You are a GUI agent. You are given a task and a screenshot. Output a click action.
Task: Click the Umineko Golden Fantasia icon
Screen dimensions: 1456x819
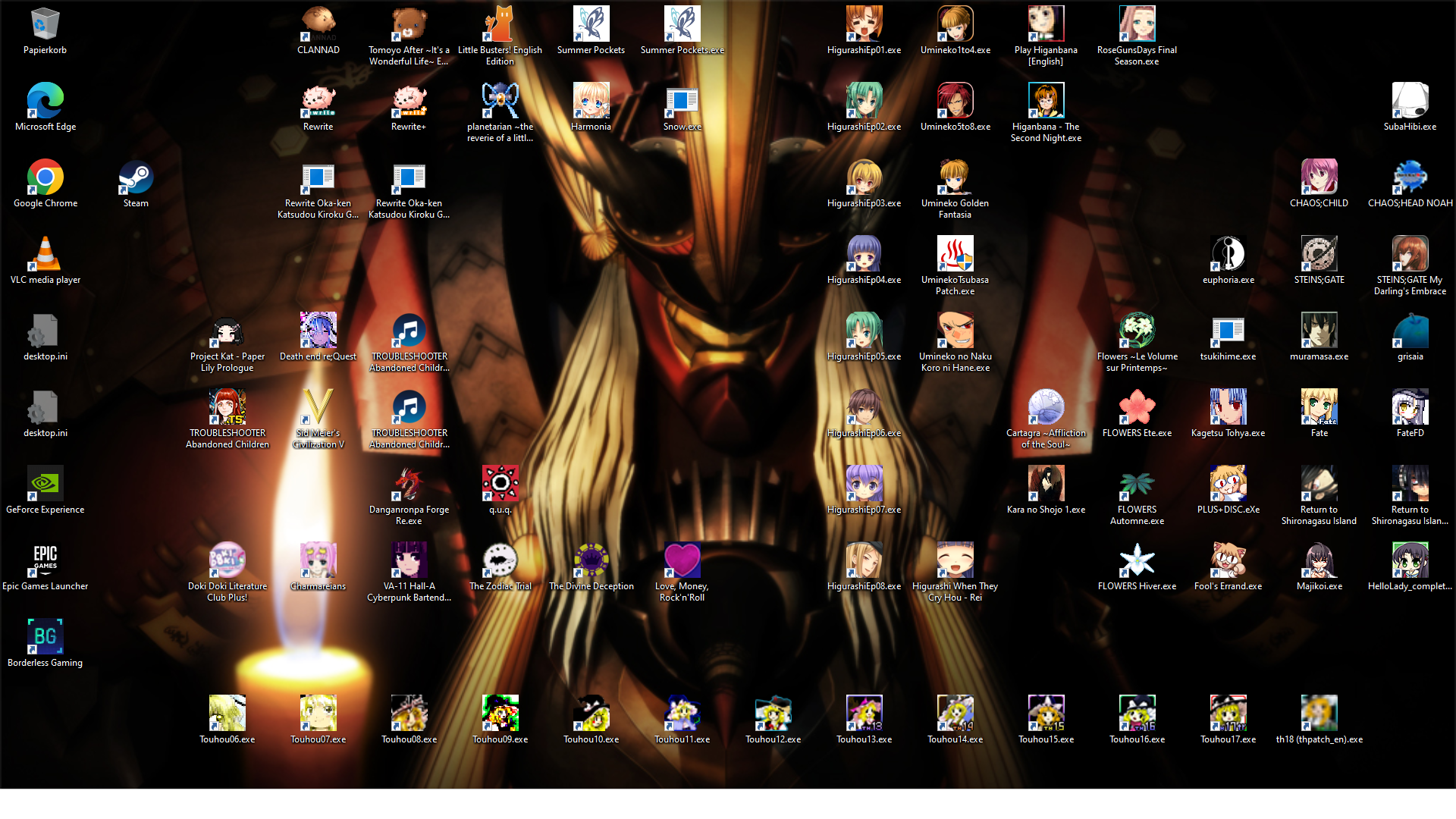(955, 177)
